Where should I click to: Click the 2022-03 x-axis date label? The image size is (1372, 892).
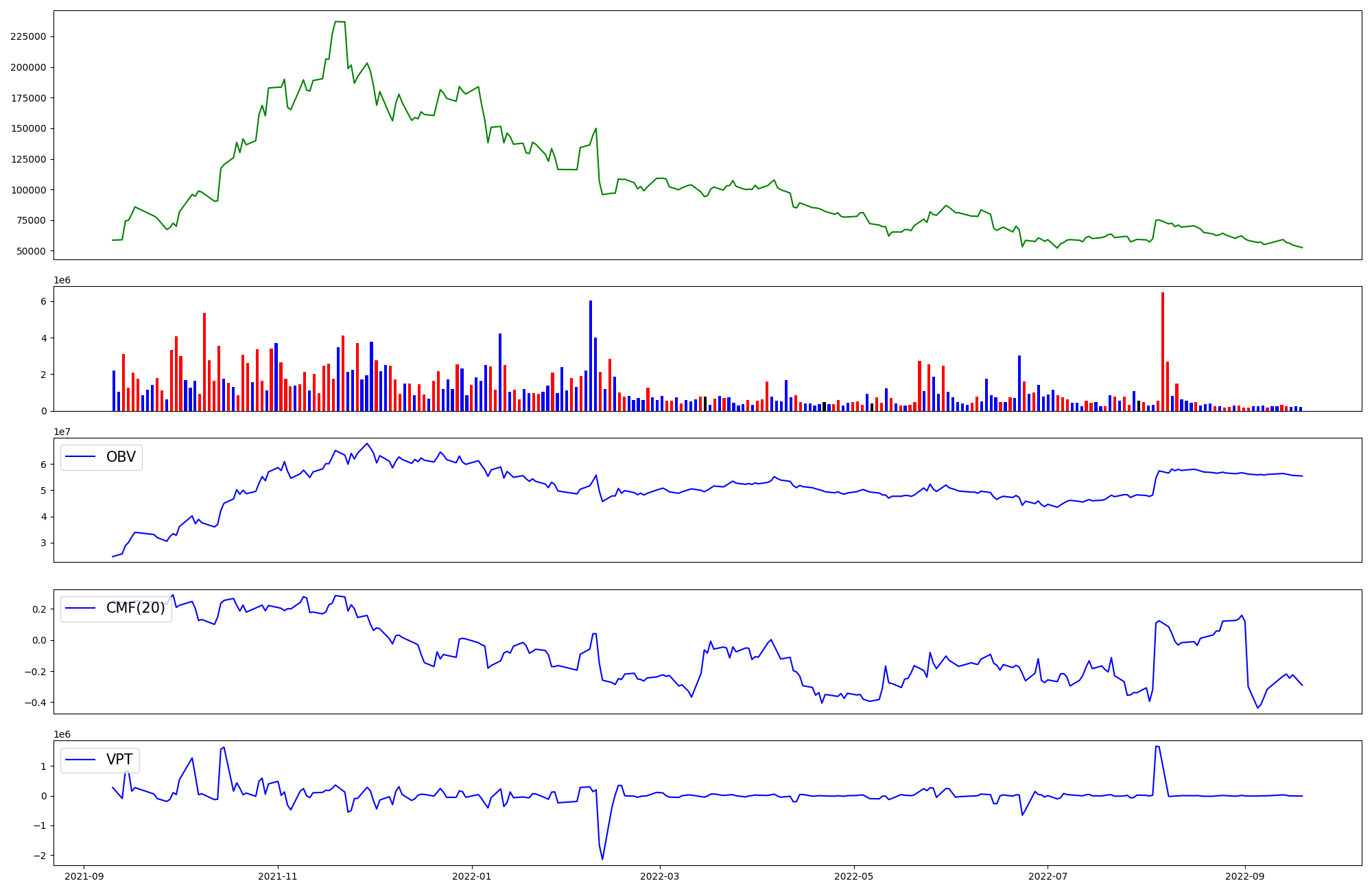[660, 876]
